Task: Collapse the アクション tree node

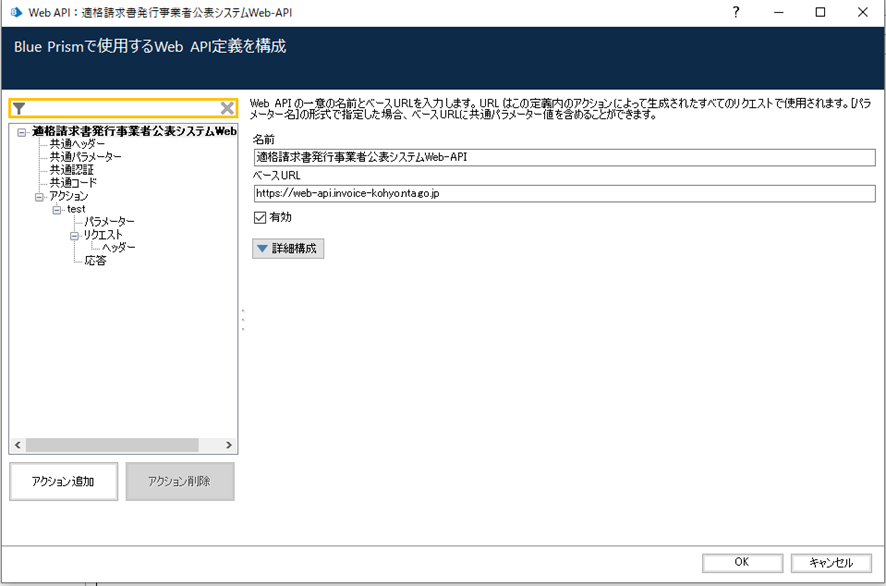Action: pos(40,197)
